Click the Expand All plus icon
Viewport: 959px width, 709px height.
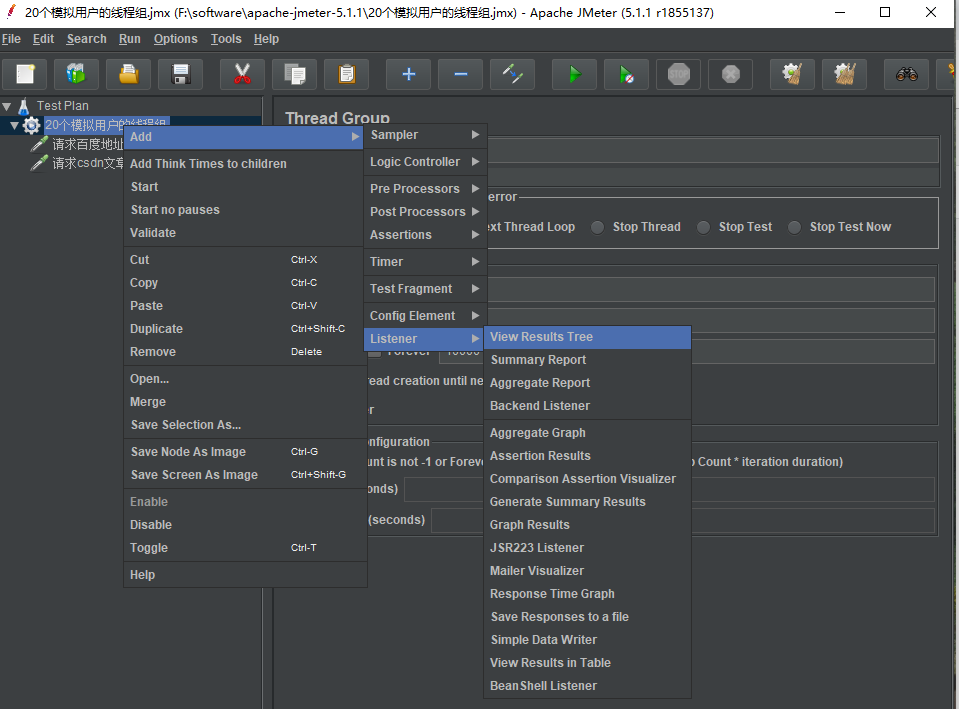(409, 75)
